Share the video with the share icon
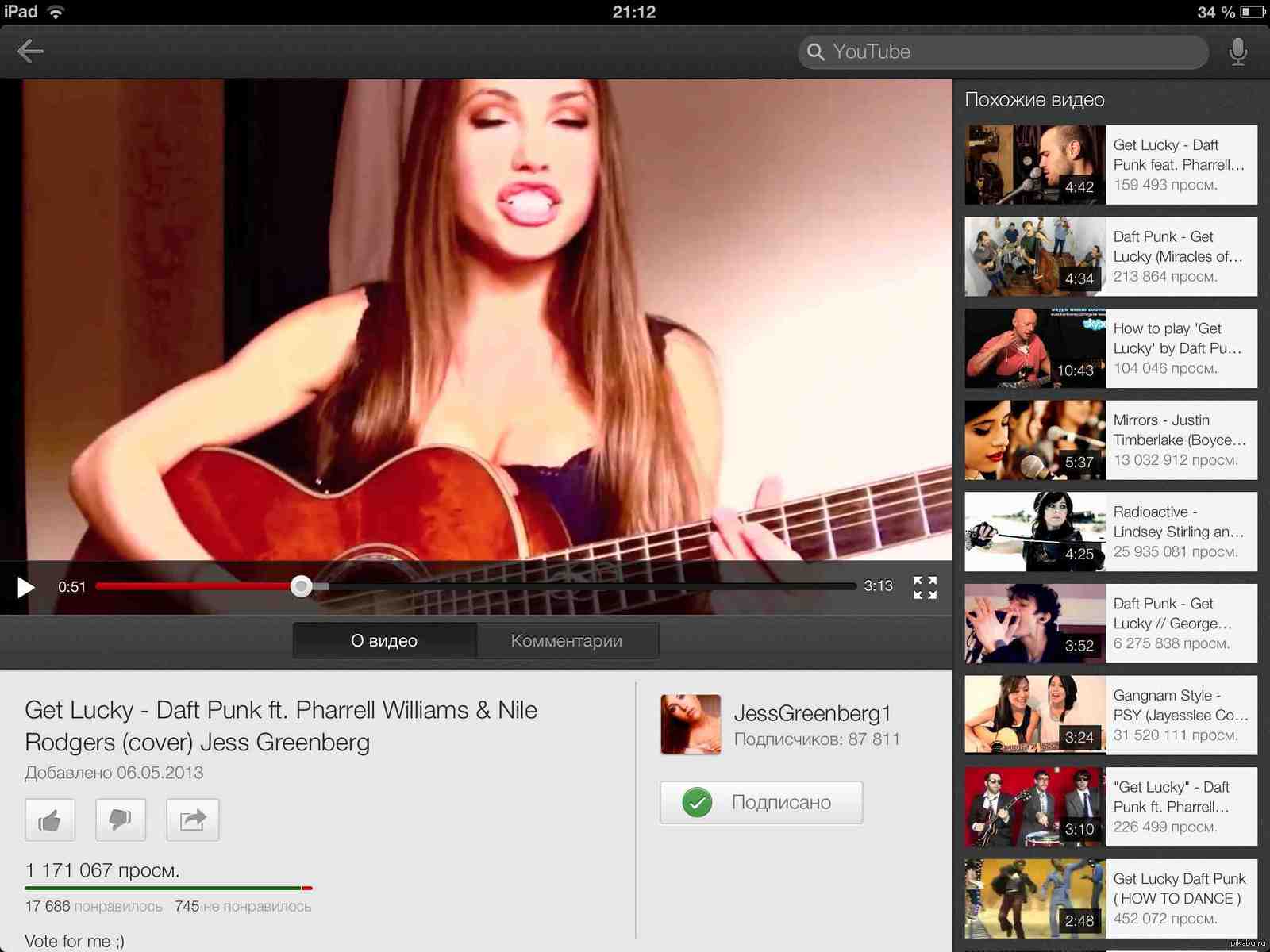 pos(192,820)
